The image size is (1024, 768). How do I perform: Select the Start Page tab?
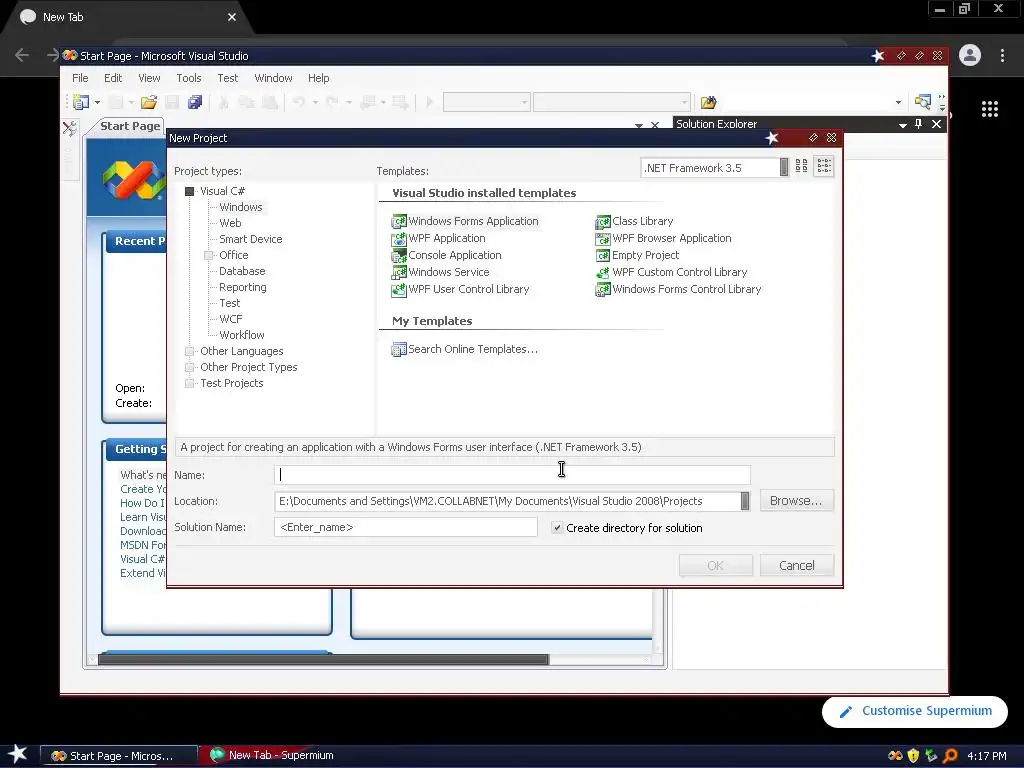(x=130, y=126)
